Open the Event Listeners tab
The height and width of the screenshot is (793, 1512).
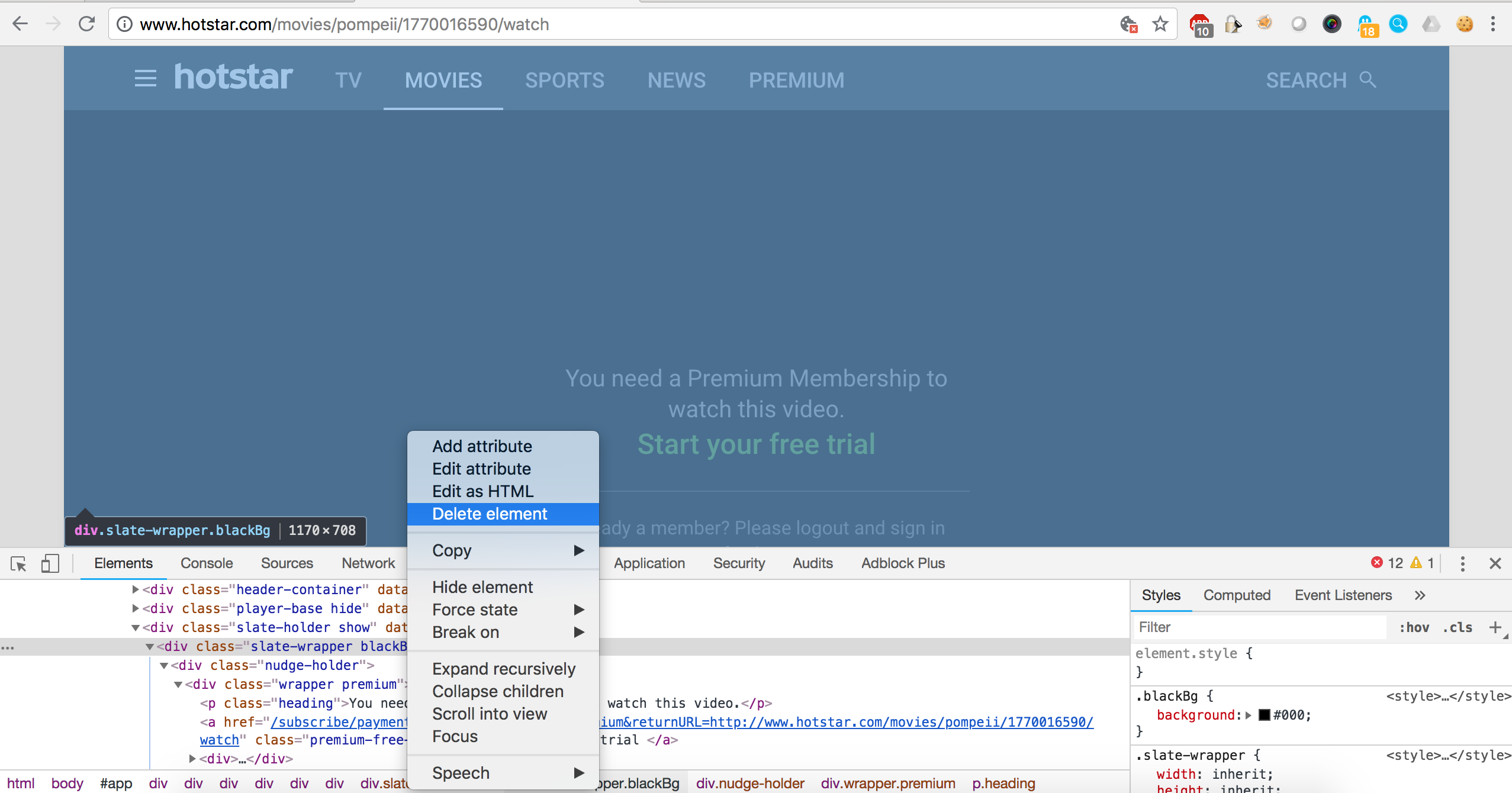click(1343, 595)
